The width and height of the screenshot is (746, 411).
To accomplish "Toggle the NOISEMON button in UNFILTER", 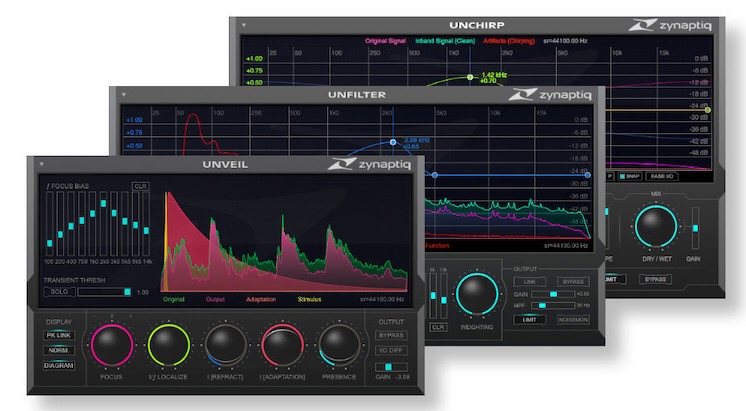I will [x=573, y=320].
